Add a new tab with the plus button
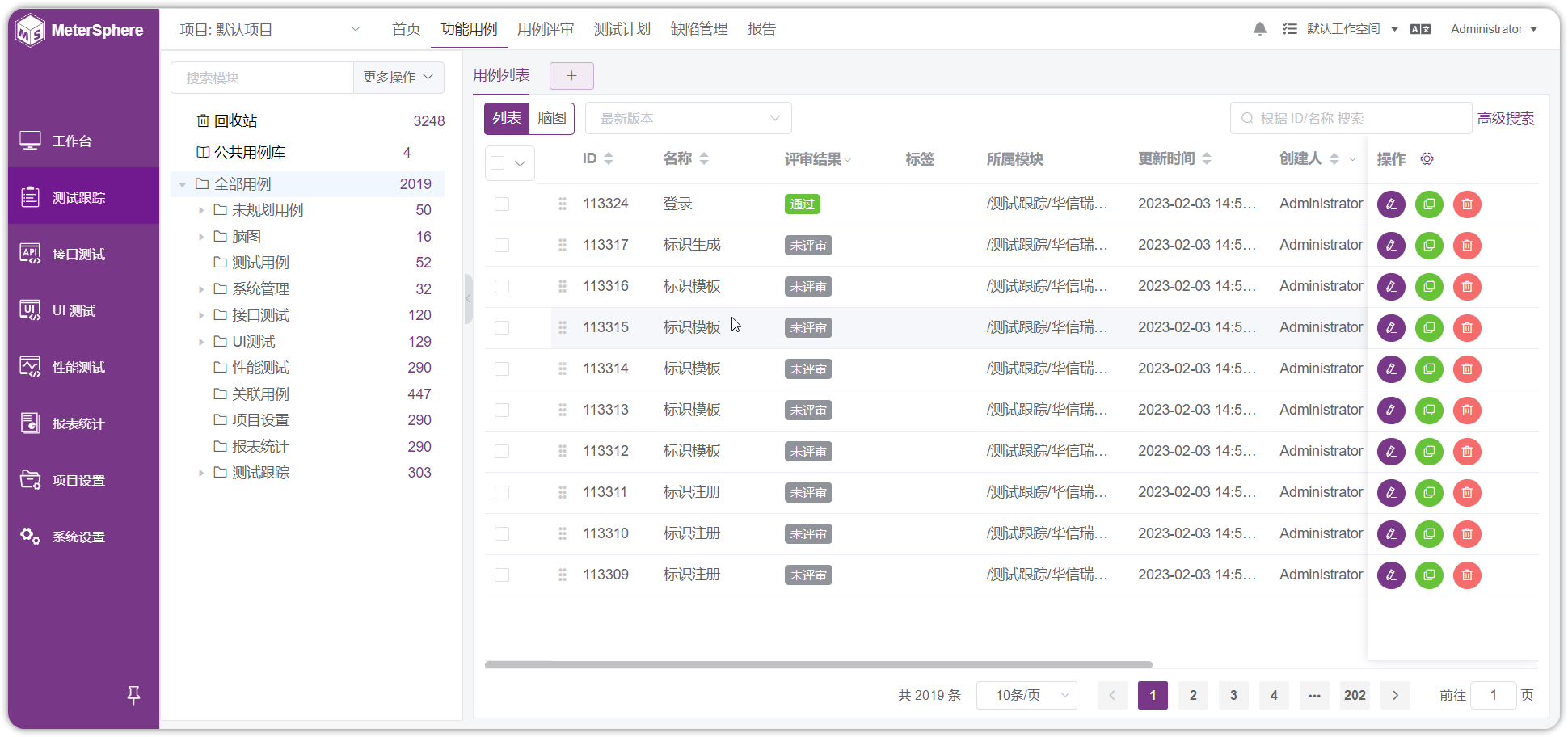The image size is (1568, 737). tap(571, 76)
